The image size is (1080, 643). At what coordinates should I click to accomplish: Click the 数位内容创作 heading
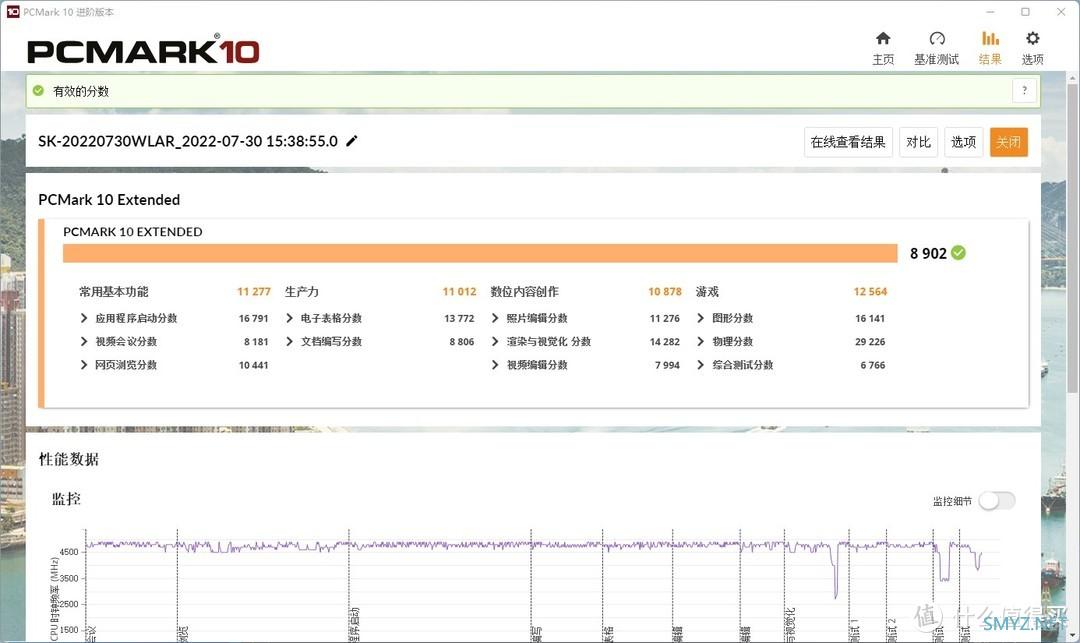coord(524,292)
